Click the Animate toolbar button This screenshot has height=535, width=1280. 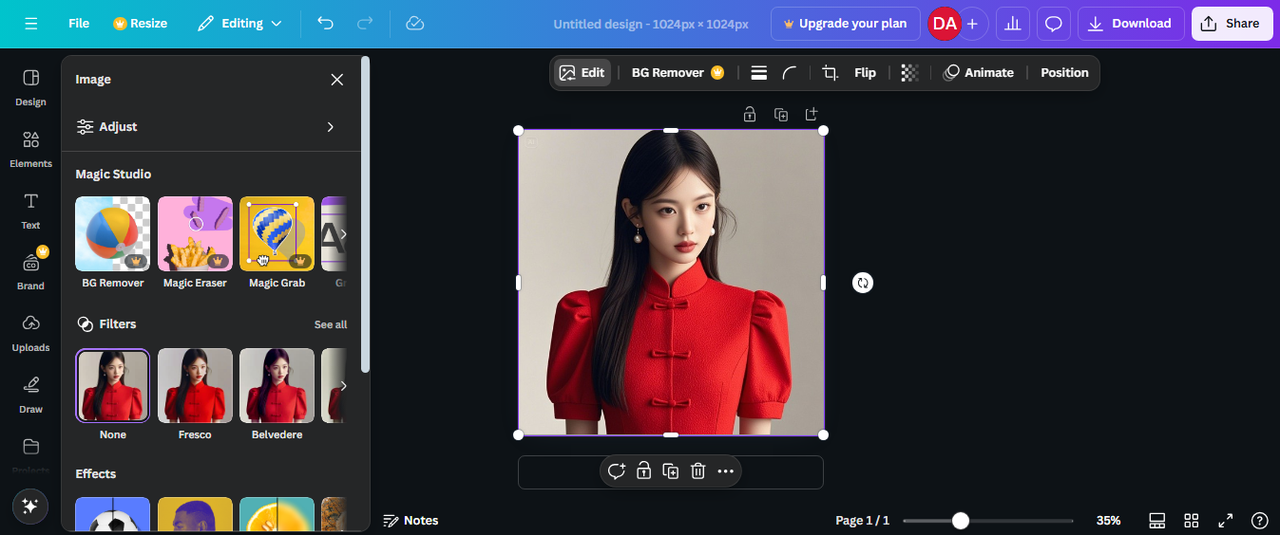coord(979,72)
